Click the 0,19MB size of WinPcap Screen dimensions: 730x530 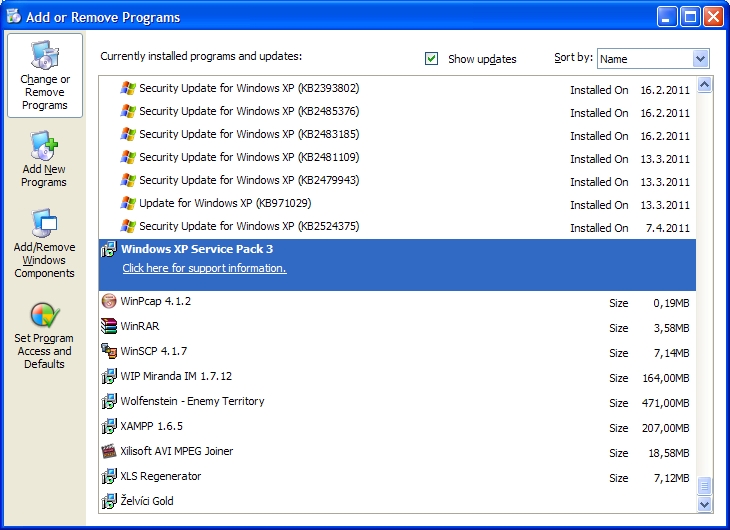pyautogui.click(x=671, y=303)
